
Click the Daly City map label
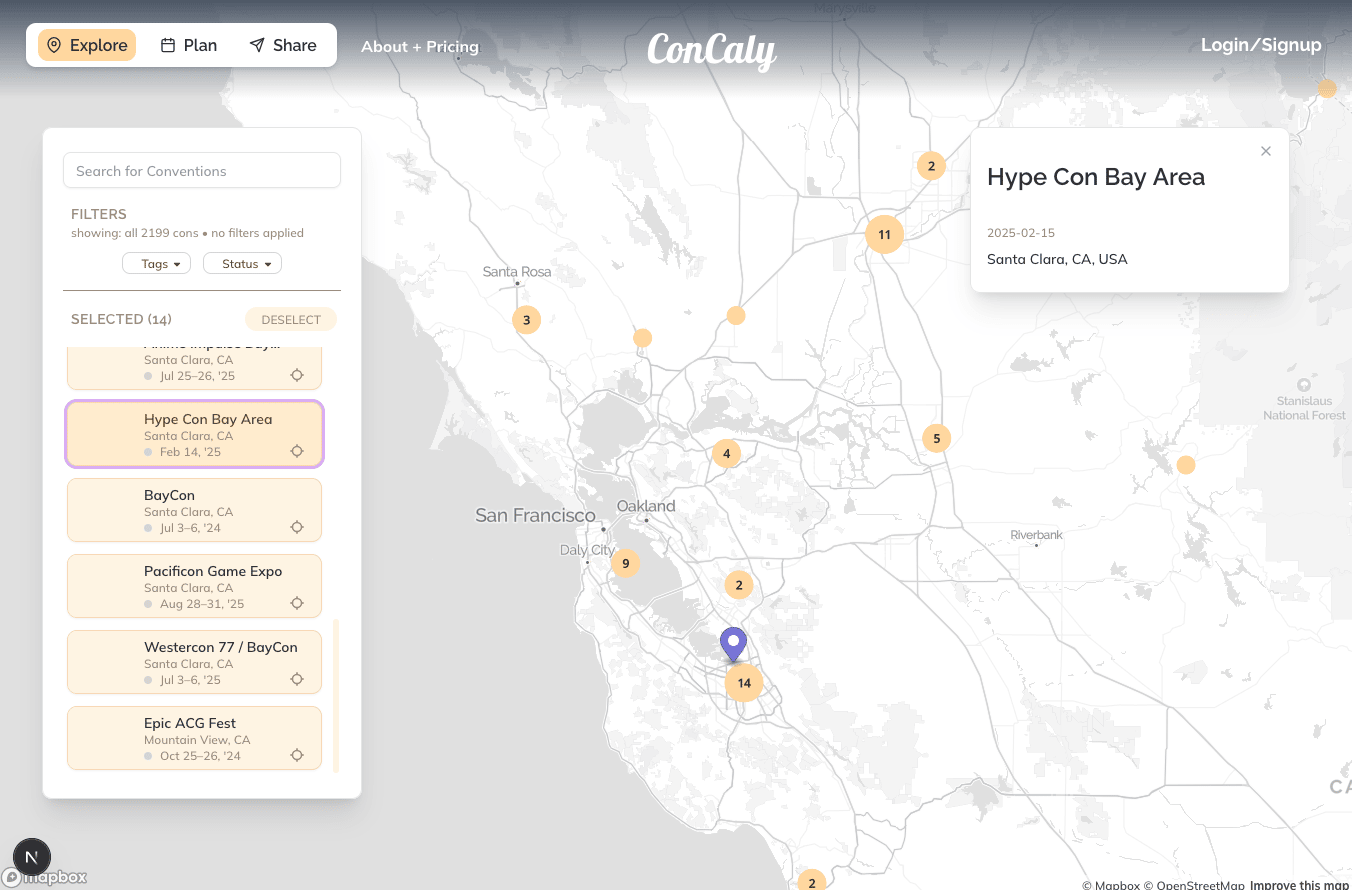[x=588, y=550]
